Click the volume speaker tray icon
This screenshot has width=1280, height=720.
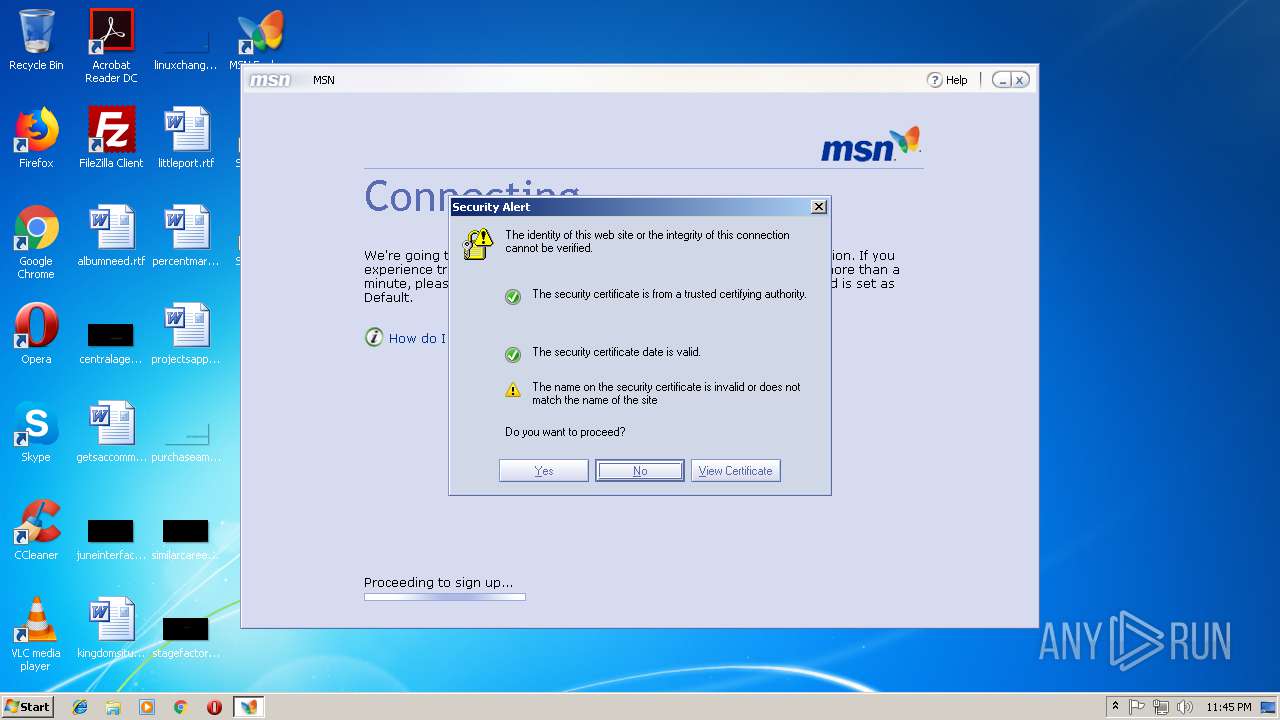1184,707
